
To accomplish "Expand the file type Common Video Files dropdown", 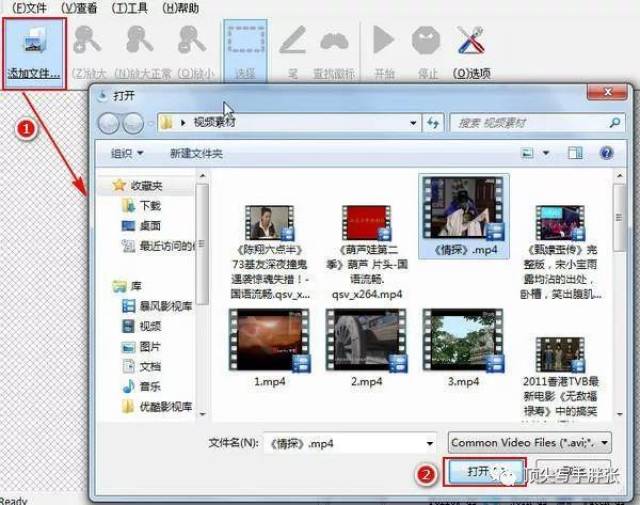I will click(529, 442).
